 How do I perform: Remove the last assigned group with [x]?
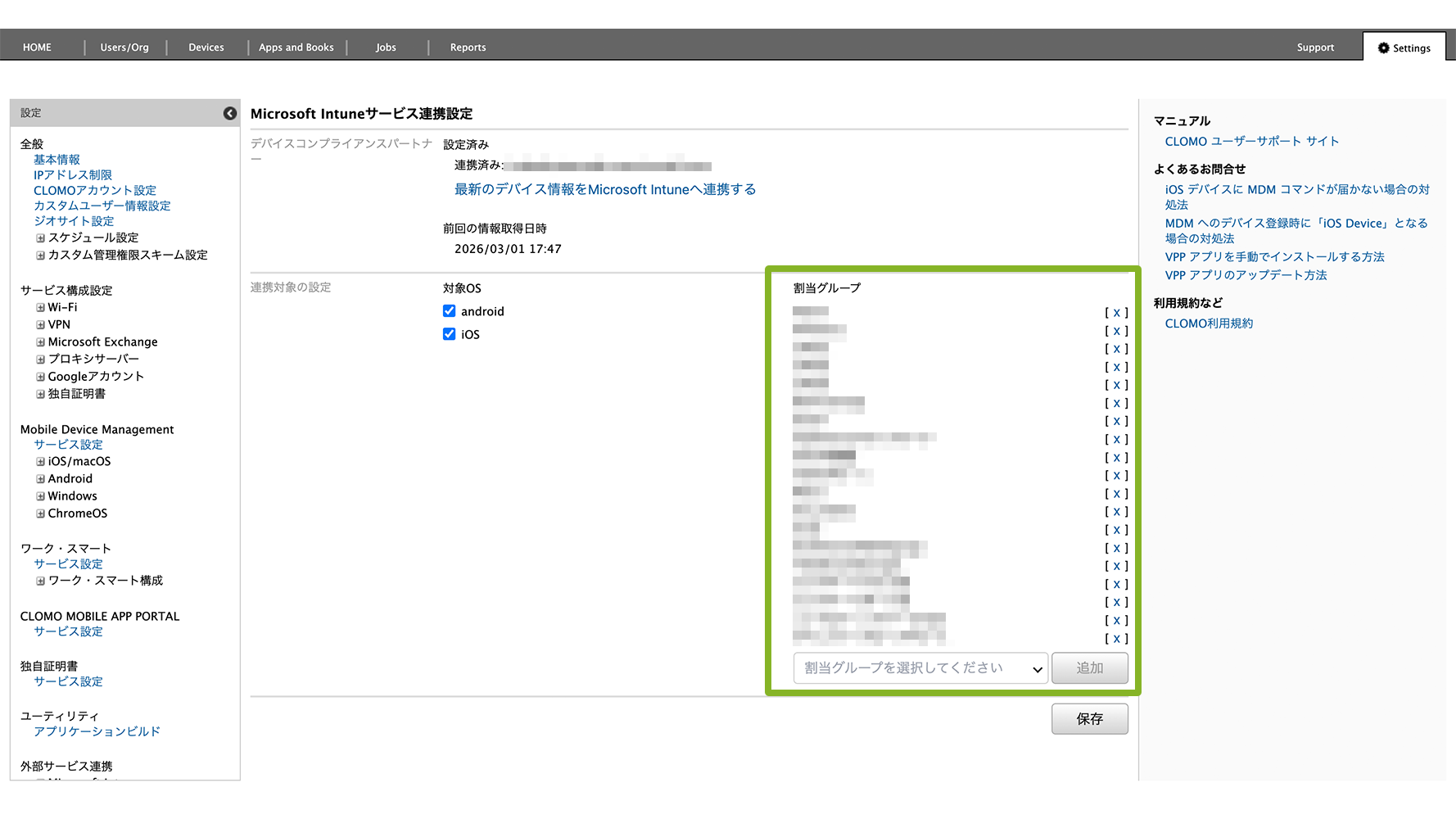point(1116,639)
